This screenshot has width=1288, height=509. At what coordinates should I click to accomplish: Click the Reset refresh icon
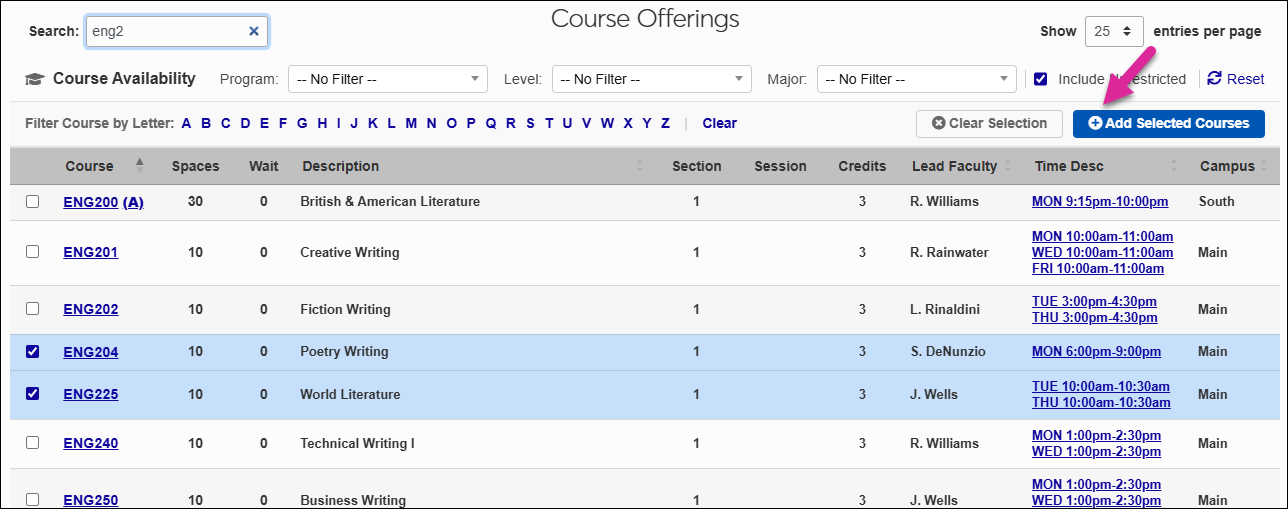(x=1215, y=79)
